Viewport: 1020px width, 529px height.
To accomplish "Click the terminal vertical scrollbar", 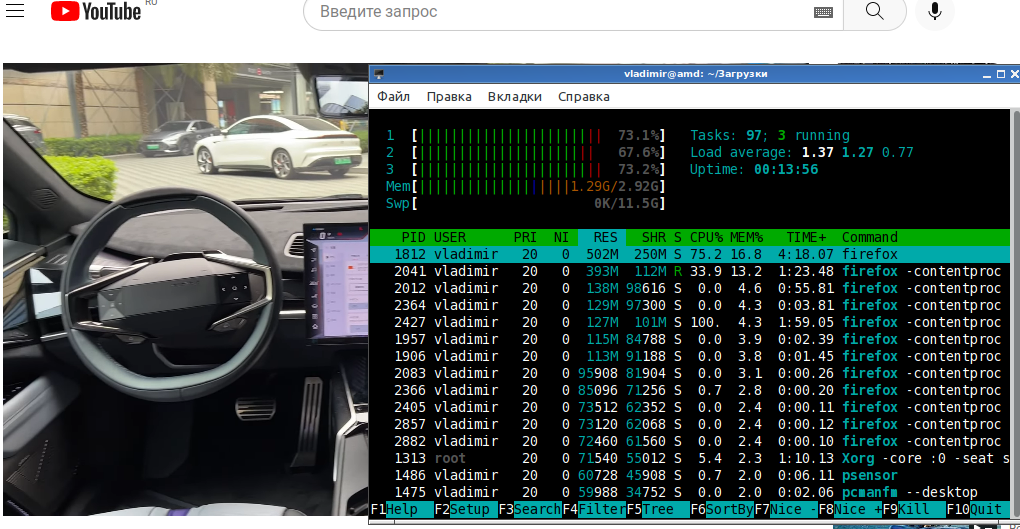I will click(1015, 312).
